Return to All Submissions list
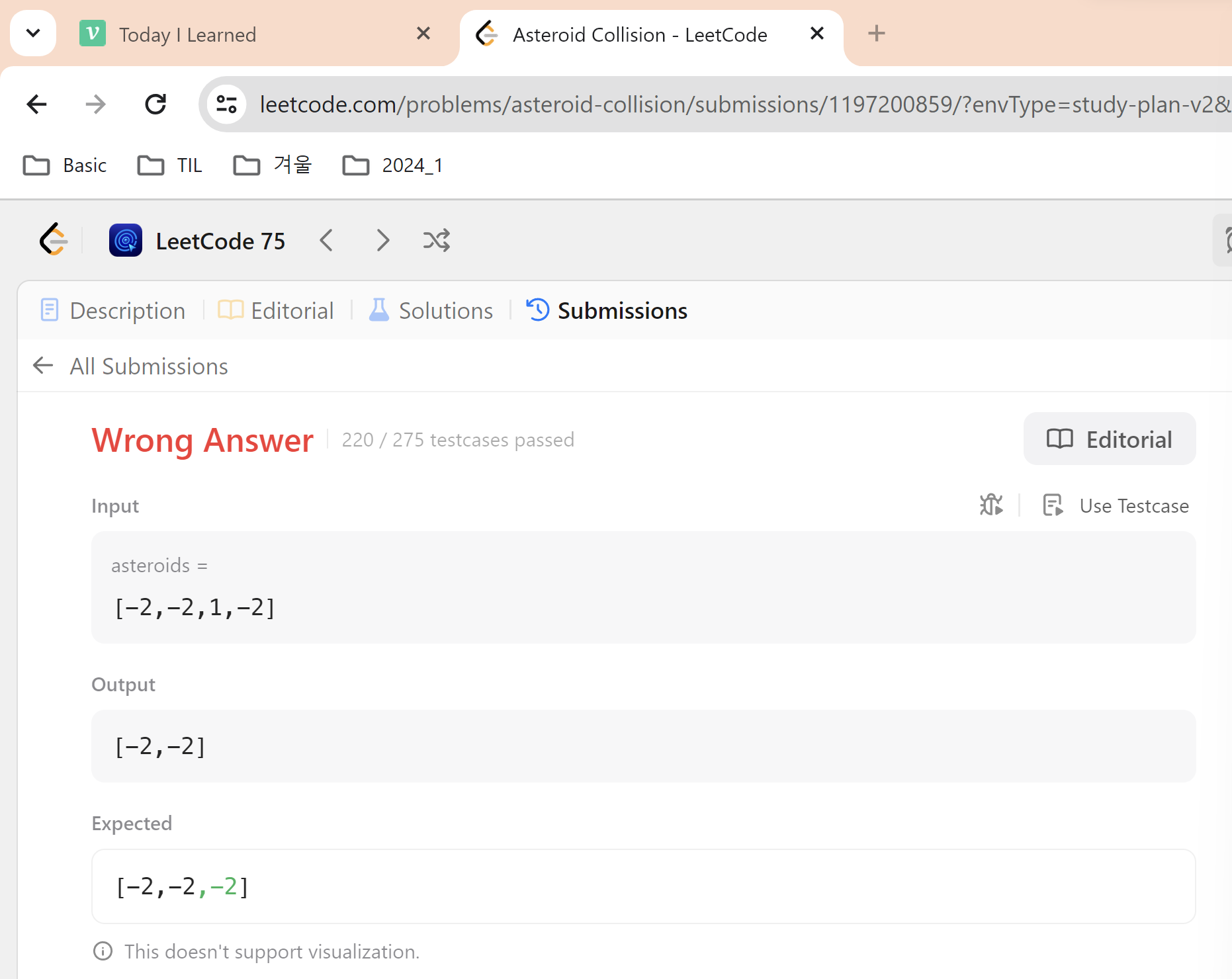This screenshot has height=979, width=1232. [149, 366]
